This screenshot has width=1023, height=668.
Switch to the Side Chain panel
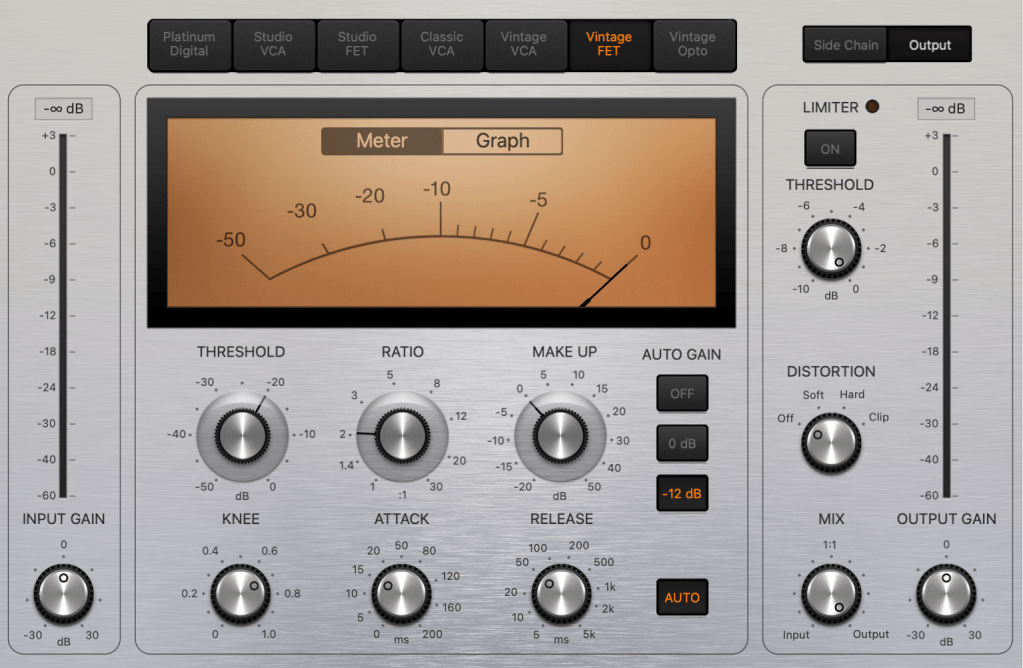[x=846, y=45]
